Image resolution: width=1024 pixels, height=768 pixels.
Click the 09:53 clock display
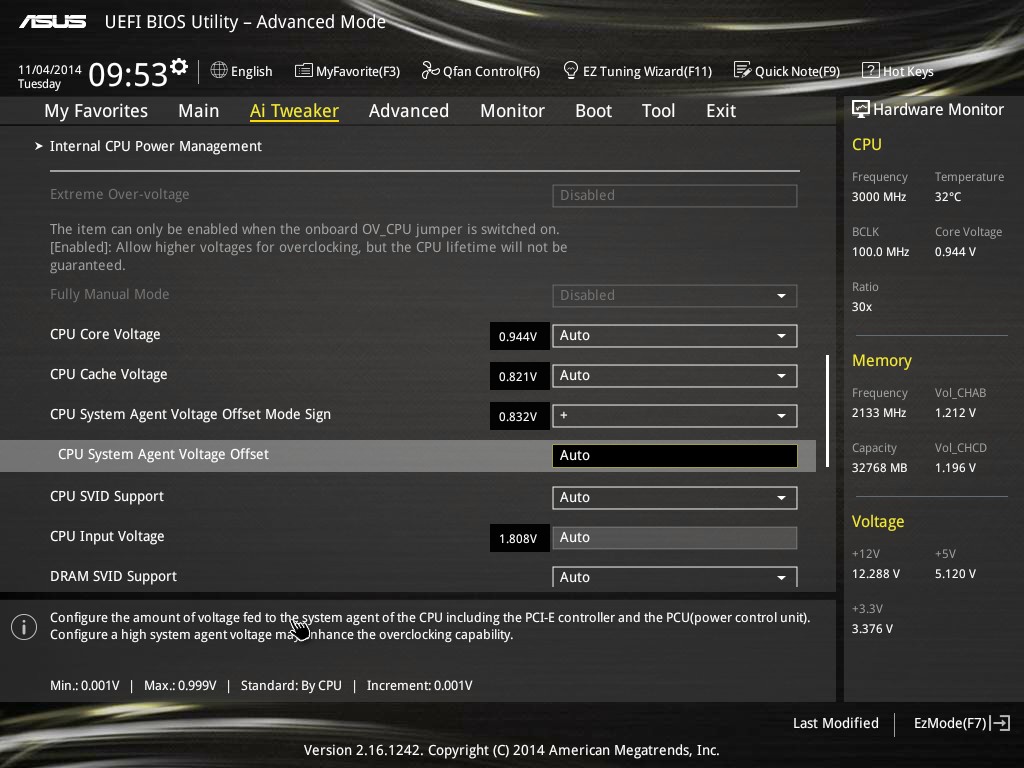tap(128, 74)
